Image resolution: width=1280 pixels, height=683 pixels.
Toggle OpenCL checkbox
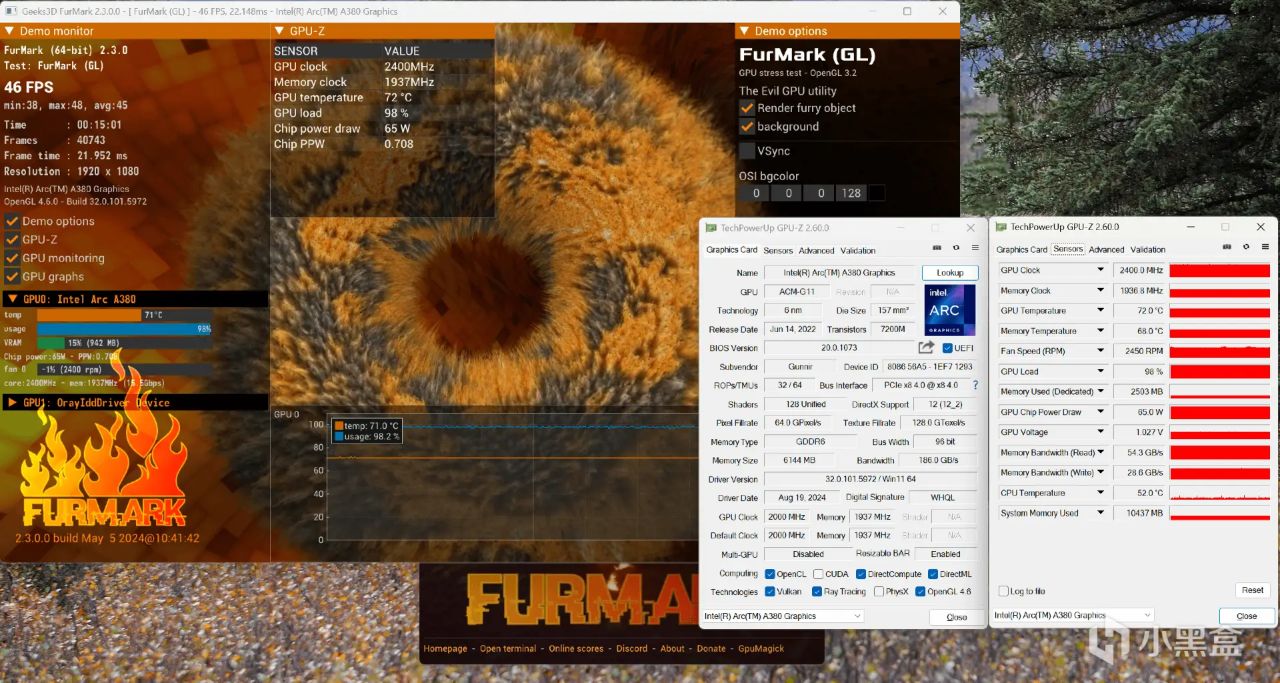(770, 574)
